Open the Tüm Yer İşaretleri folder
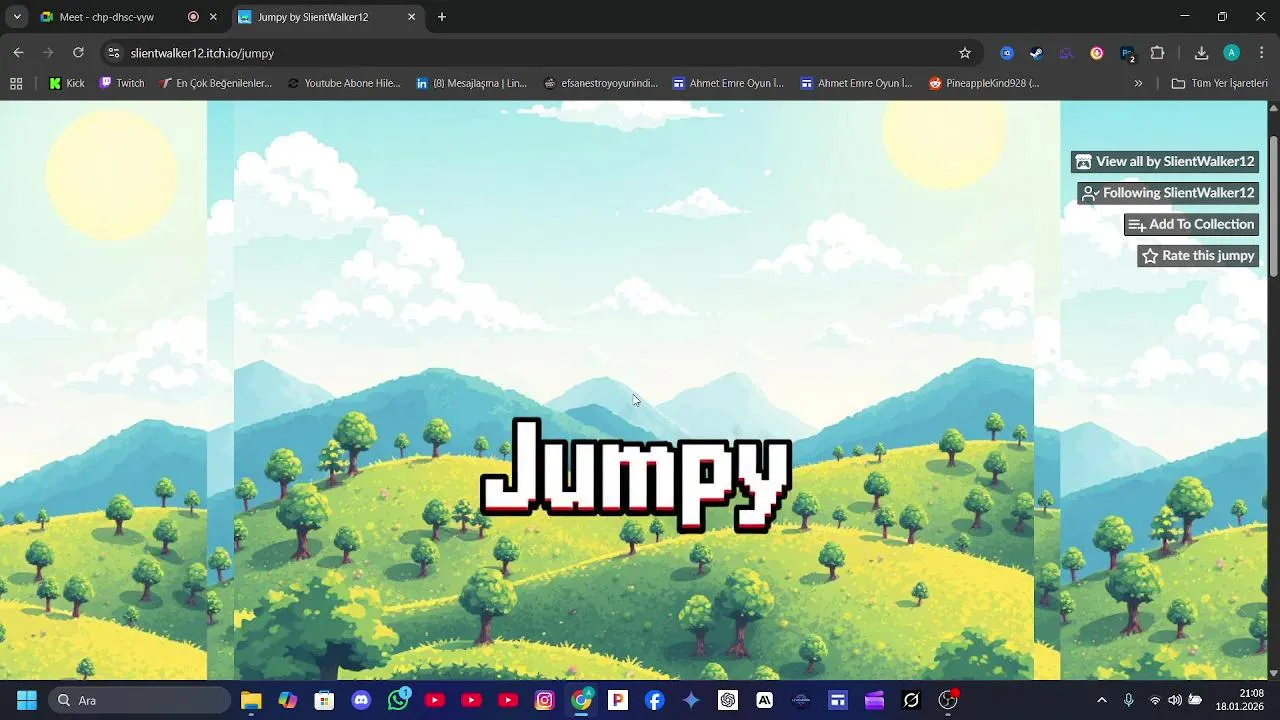The image size is (1280, 720). (x=1219, y=84)
